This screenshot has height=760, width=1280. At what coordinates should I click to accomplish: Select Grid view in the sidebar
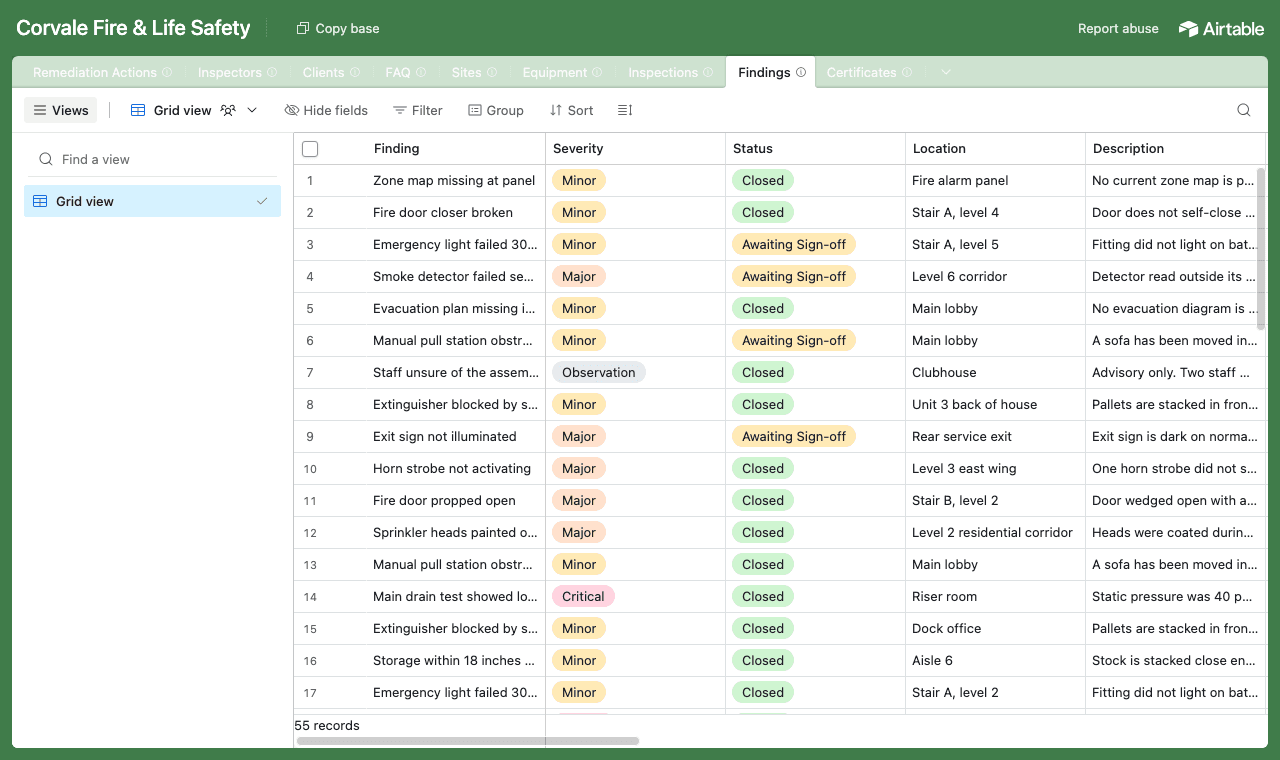152,201
